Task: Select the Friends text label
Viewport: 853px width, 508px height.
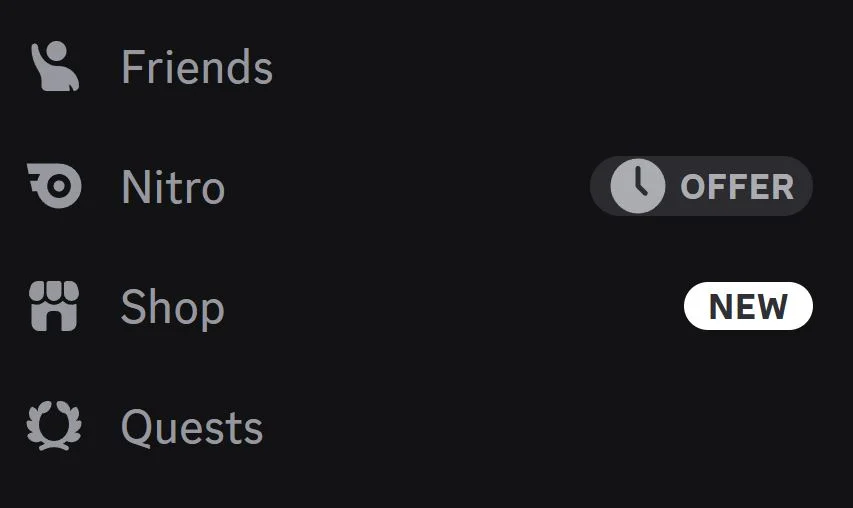Action: pos(196,68)
